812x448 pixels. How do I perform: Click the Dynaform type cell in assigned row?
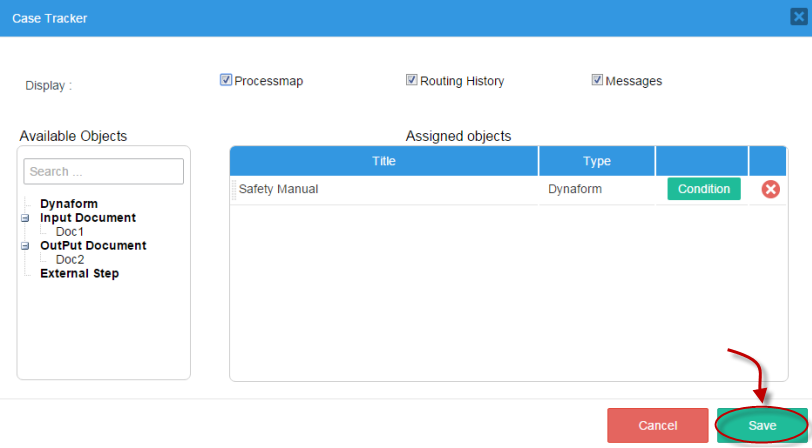(x=575, y=189)
